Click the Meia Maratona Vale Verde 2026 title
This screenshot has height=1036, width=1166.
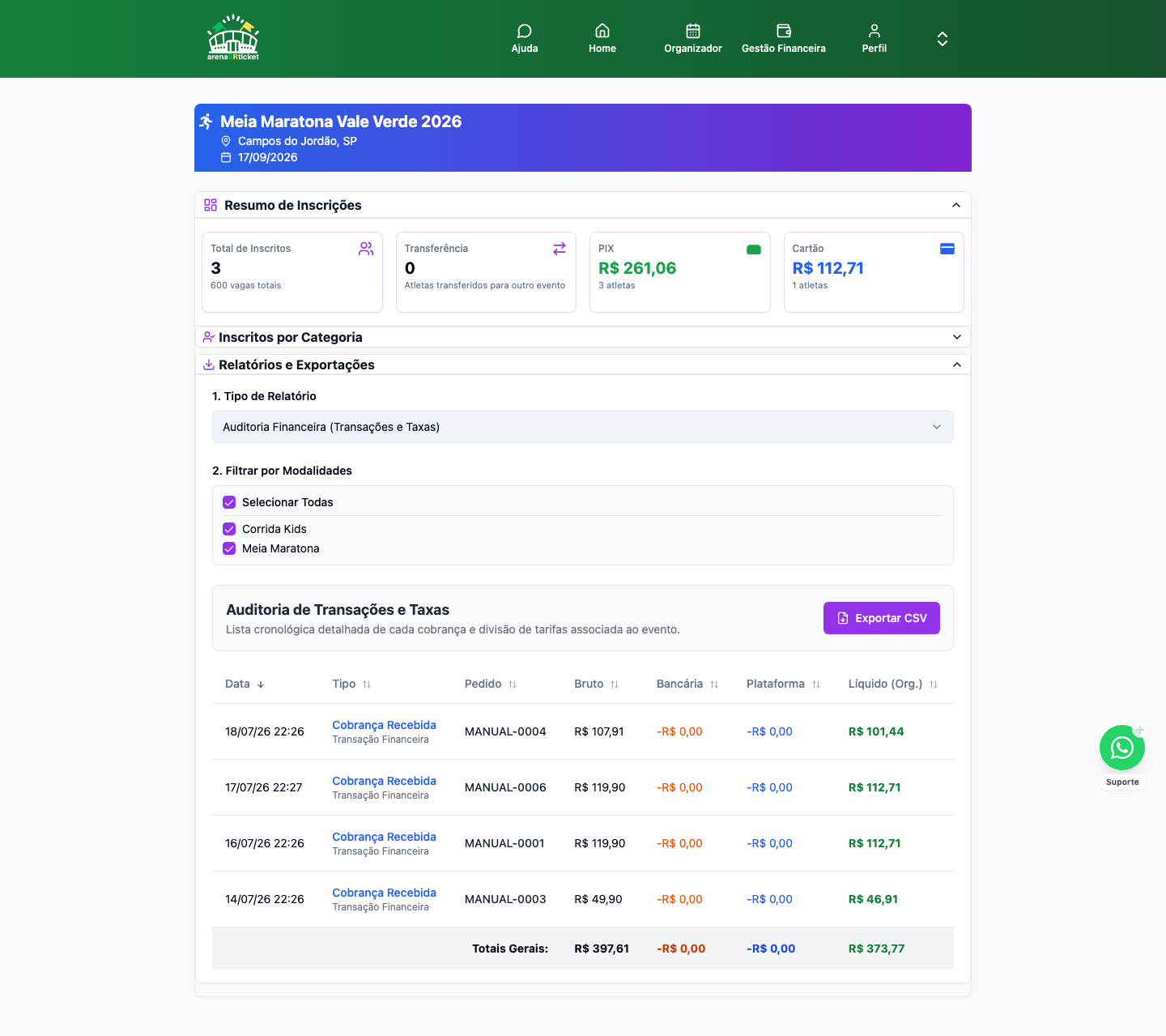point(341,122)
